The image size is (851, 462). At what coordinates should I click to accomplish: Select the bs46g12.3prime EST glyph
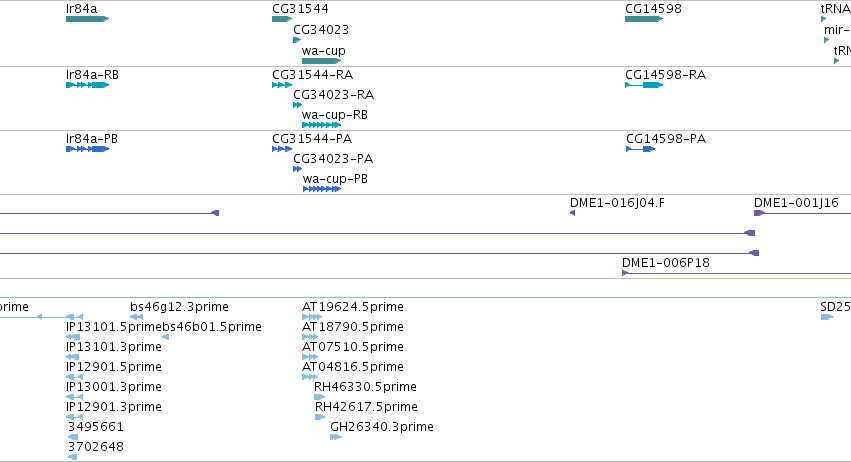pyautogui.click(x=137, y=317)
